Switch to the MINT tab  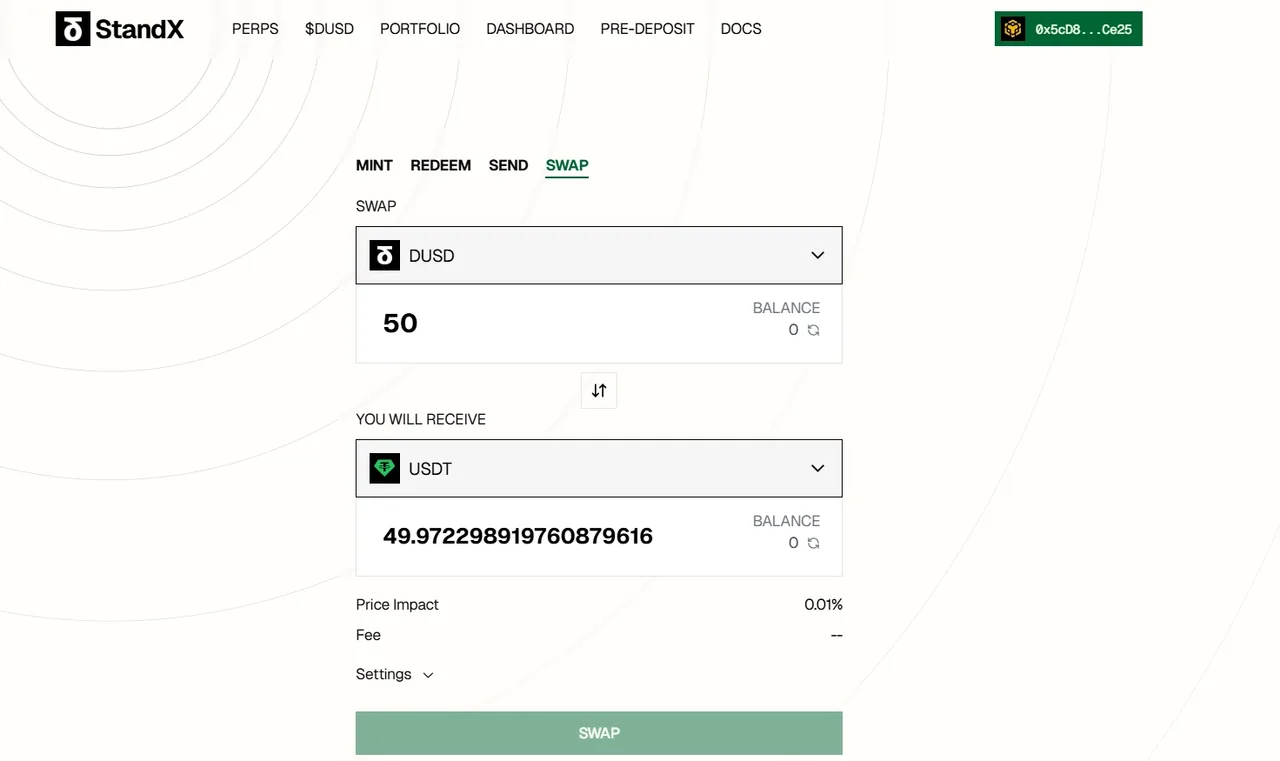(x=374, y=165)
